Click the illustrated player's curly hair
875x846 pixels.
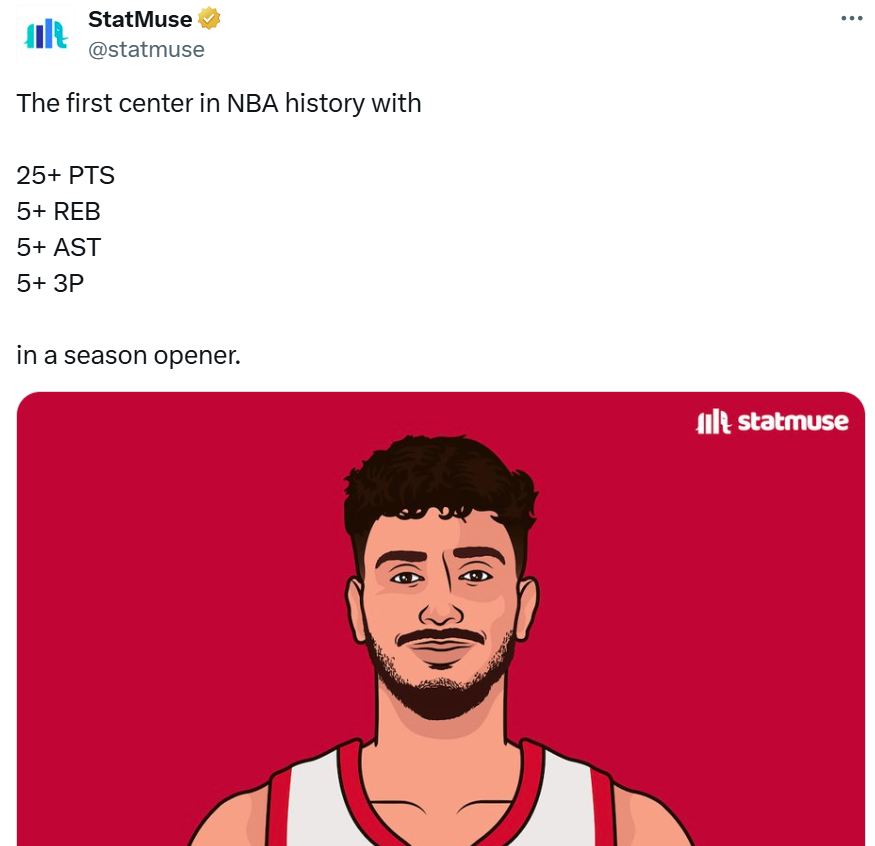coord(439,482)
